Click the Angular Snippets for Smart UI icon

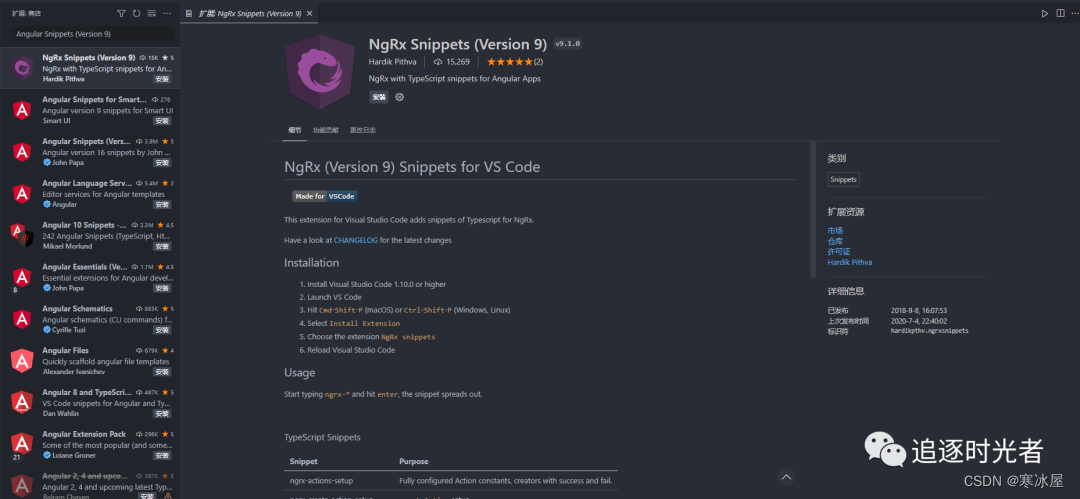22,110
